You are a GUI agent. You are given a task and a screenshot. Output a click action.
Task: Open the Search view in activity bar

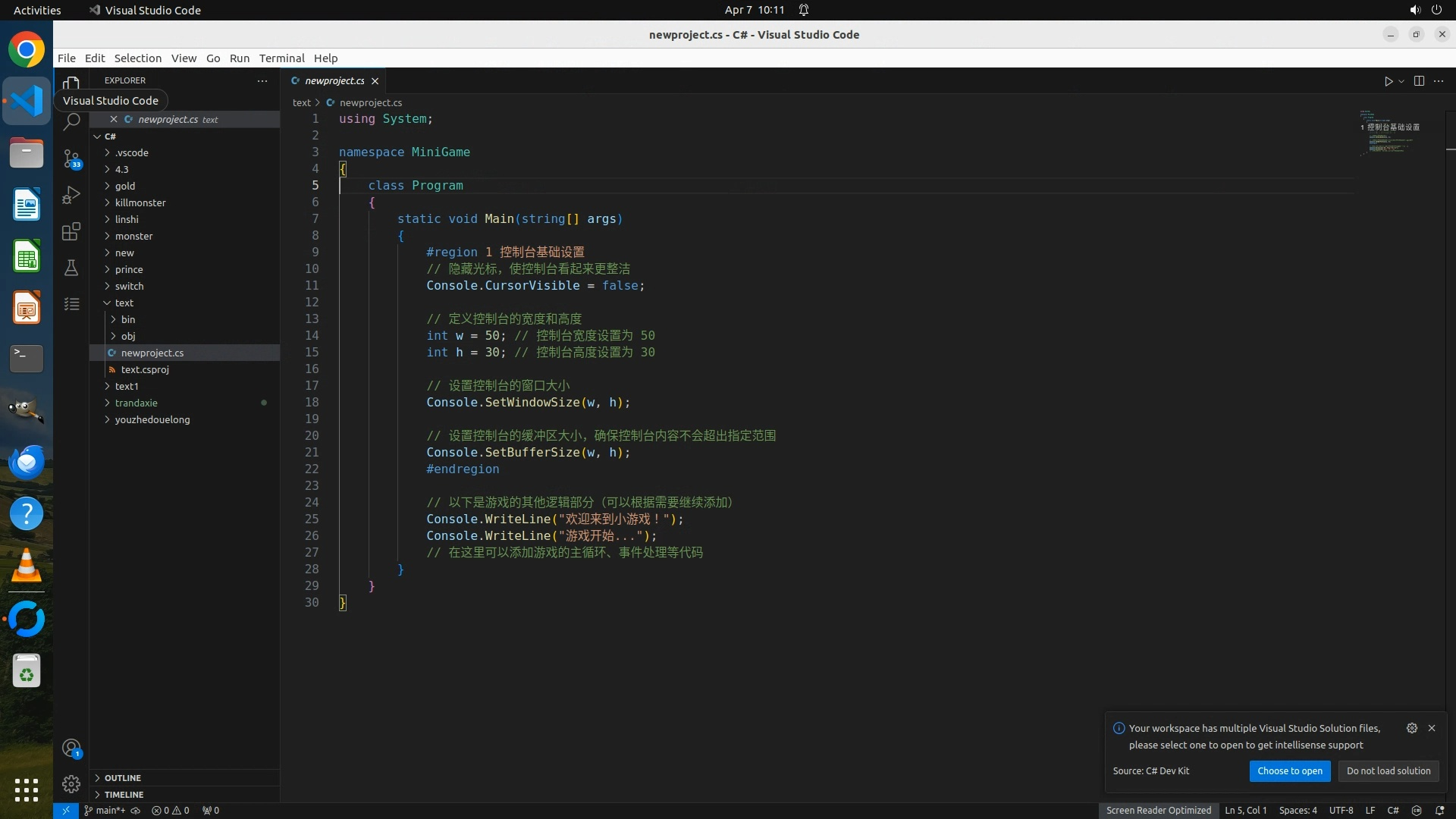pos(71,121)
